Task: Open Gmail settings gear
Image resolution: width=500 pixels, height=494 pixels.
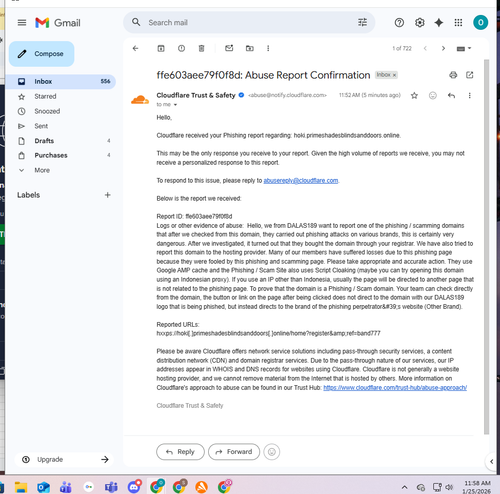Action: tap(419, 23)
